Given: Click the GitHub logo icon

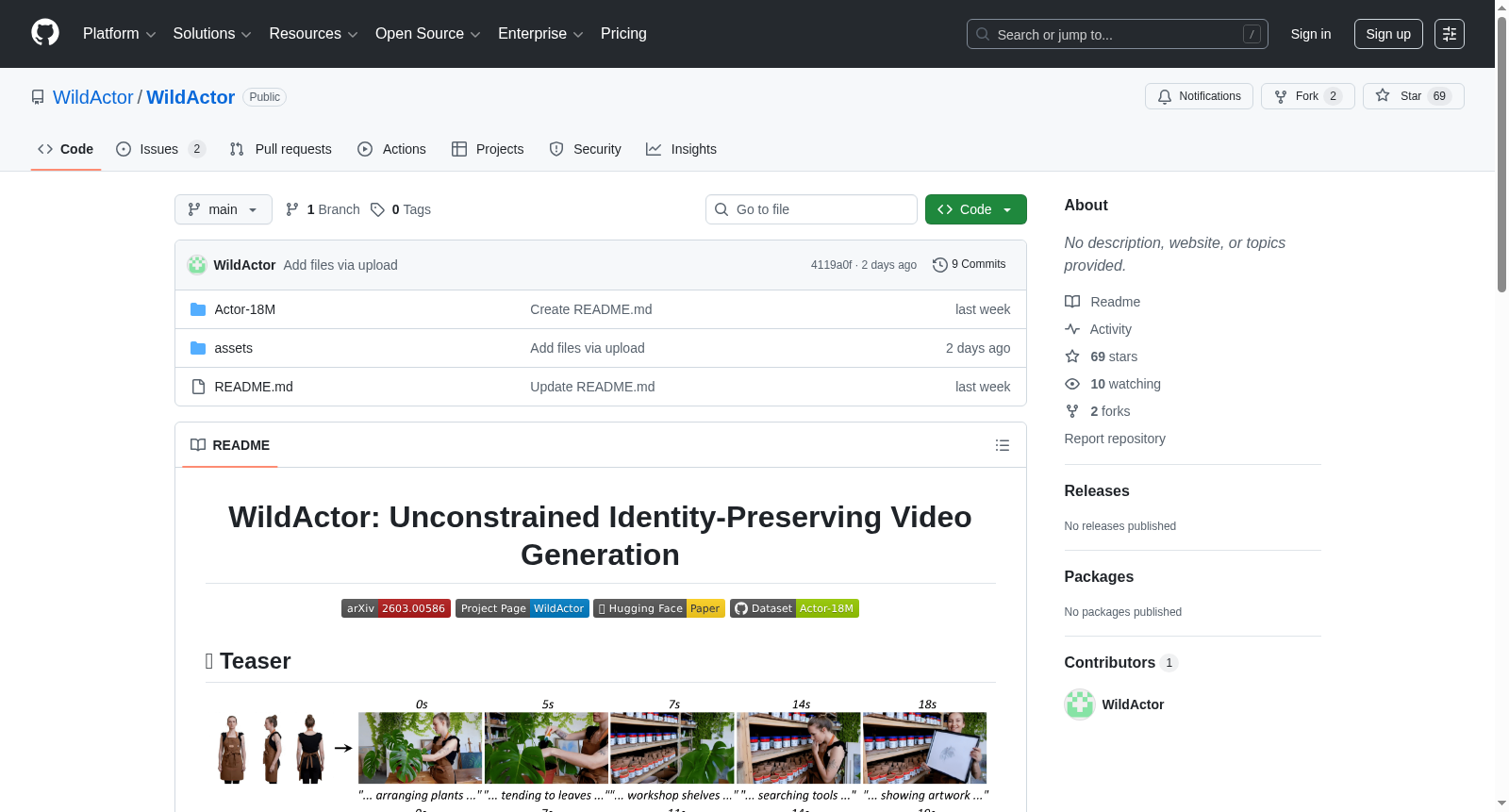Looking at the screenshot, I should pos(45,33).
